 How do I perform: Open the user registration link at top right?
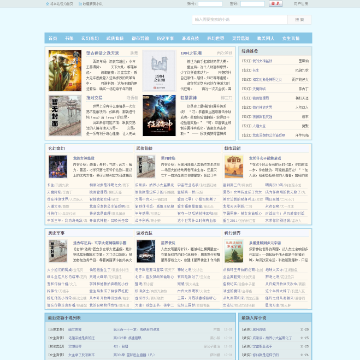click(301, 4)
